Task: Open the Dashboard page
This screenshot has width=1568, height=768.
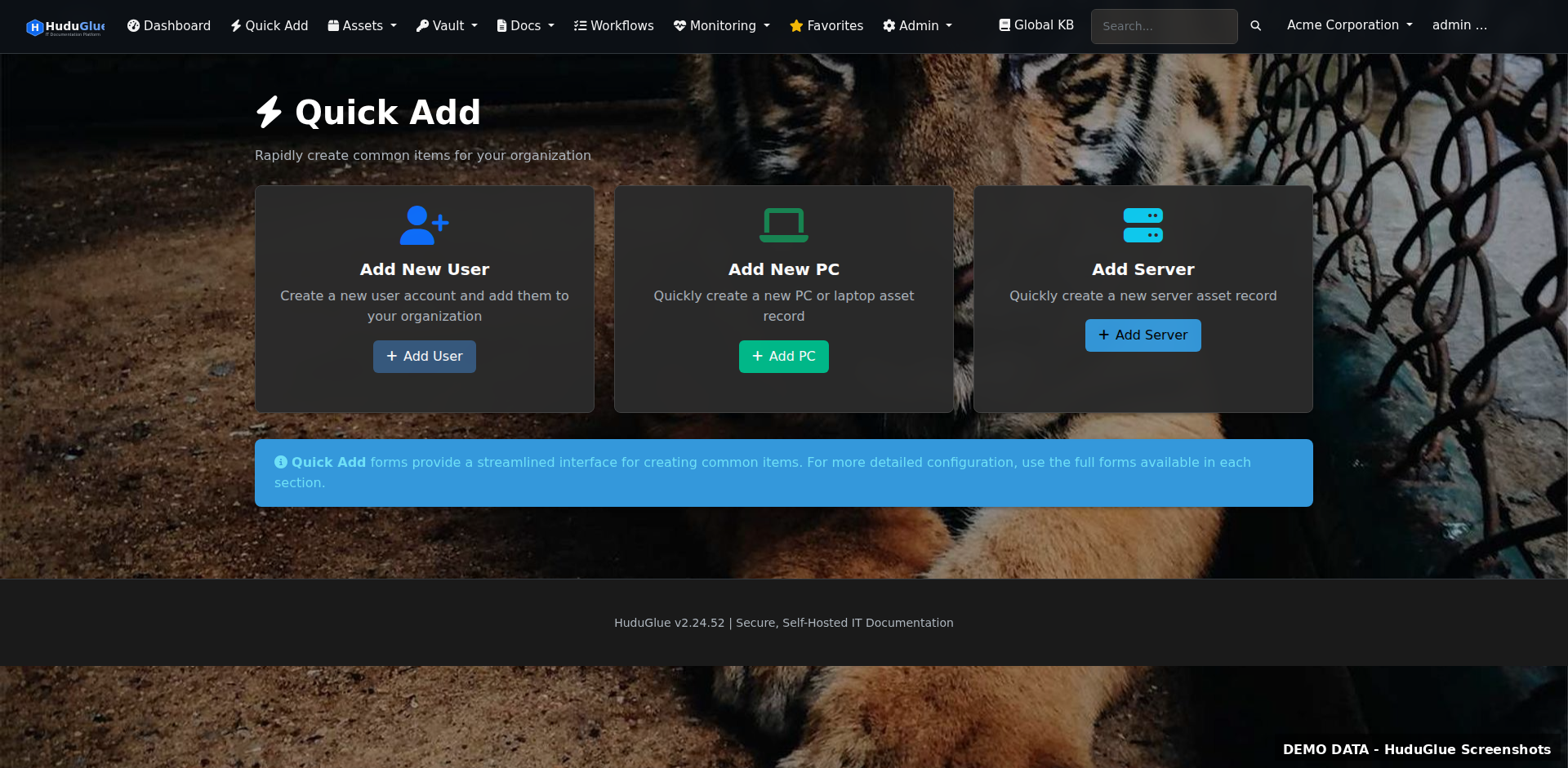Action: point(169,26)
